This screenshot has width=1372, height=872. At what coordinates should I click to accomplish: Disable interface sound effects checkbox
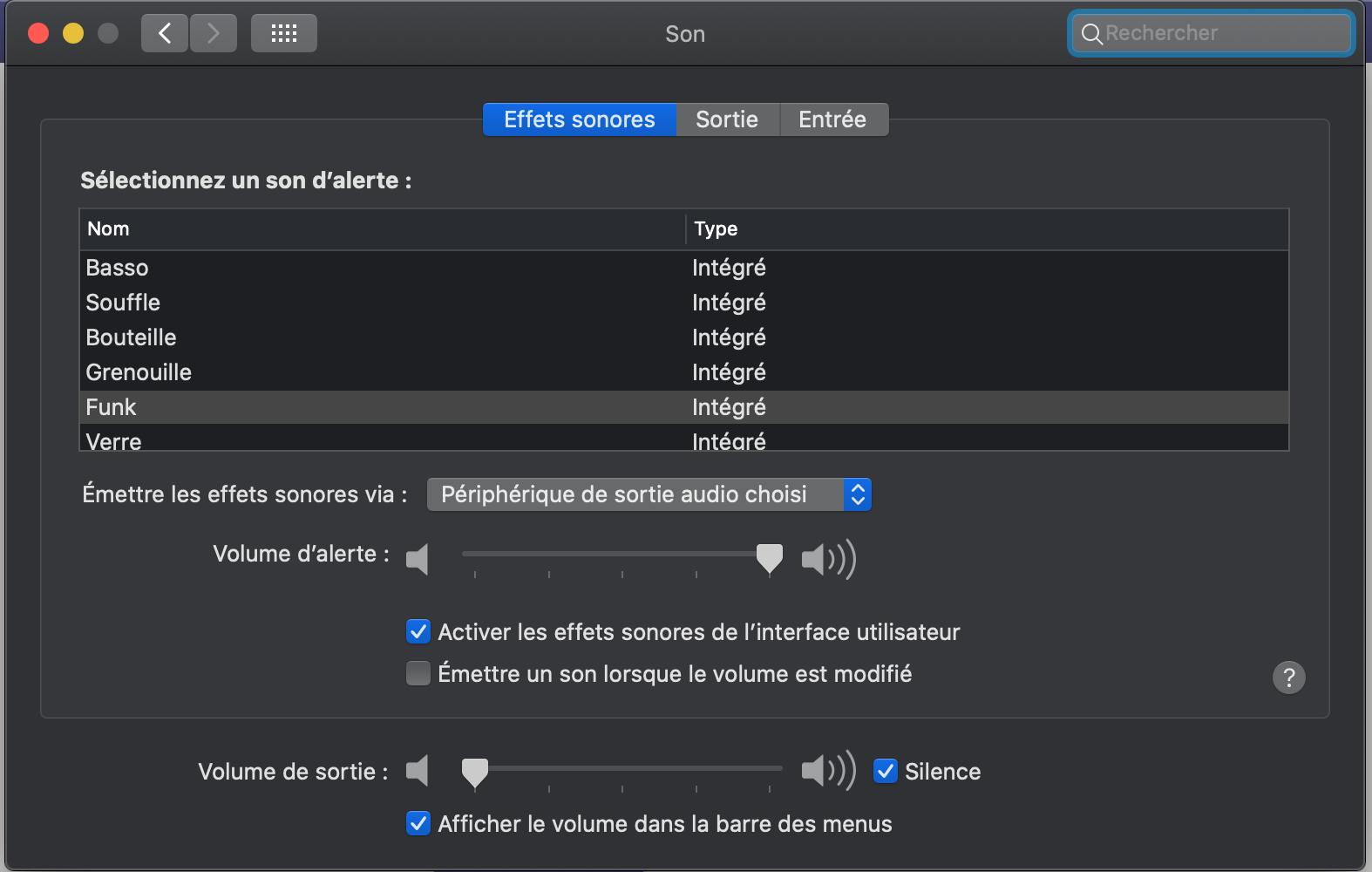pos(418,631)
